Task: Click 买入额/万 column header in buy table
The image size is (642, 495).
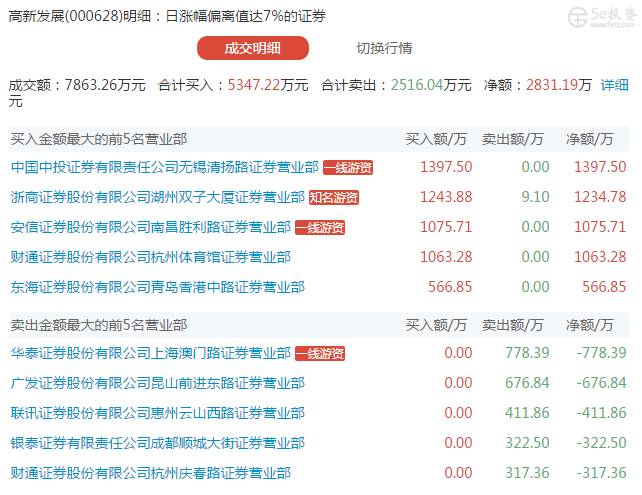Action: [436, 139]
